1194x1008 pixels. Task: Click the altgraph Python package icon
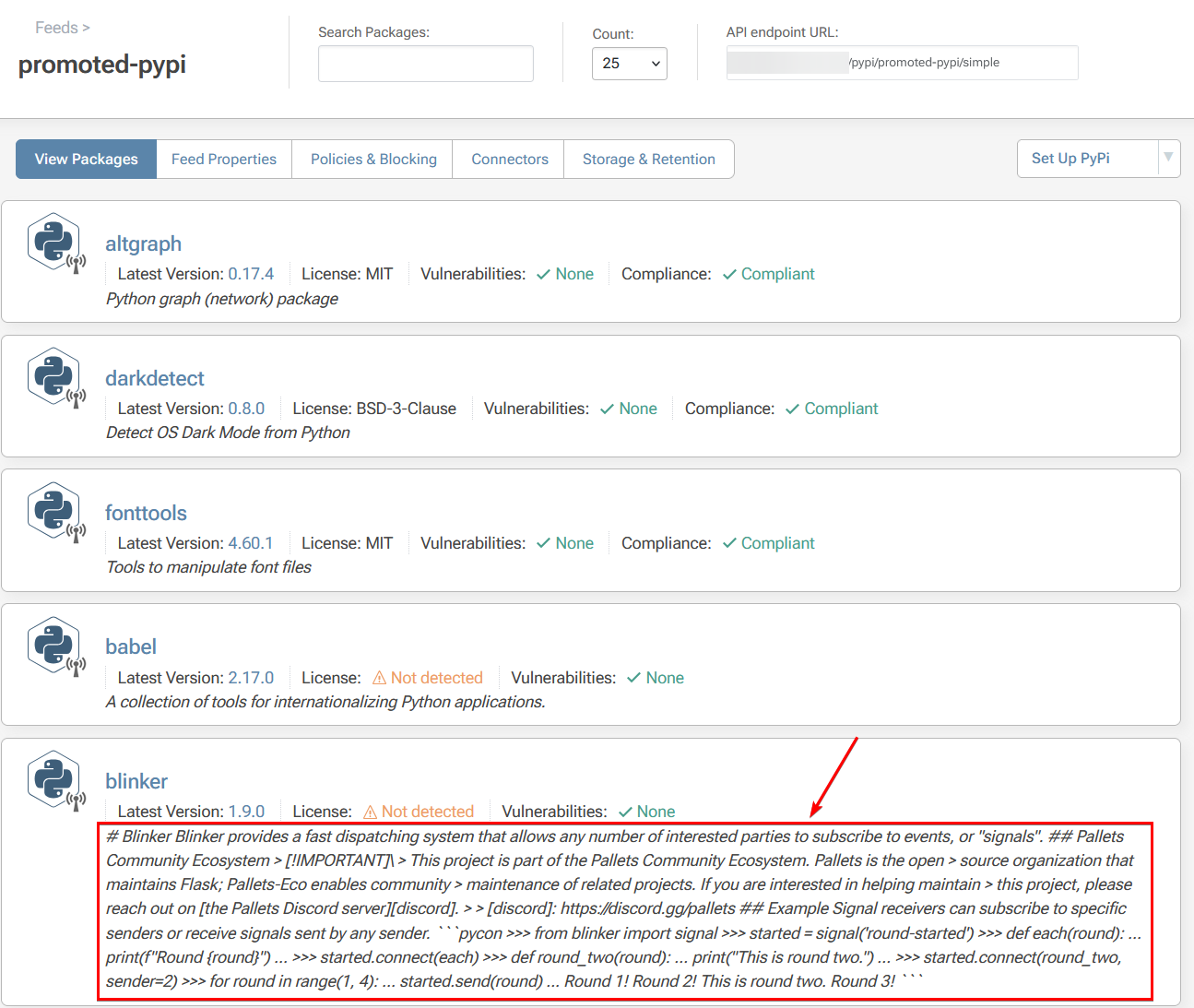click(55, 243)
